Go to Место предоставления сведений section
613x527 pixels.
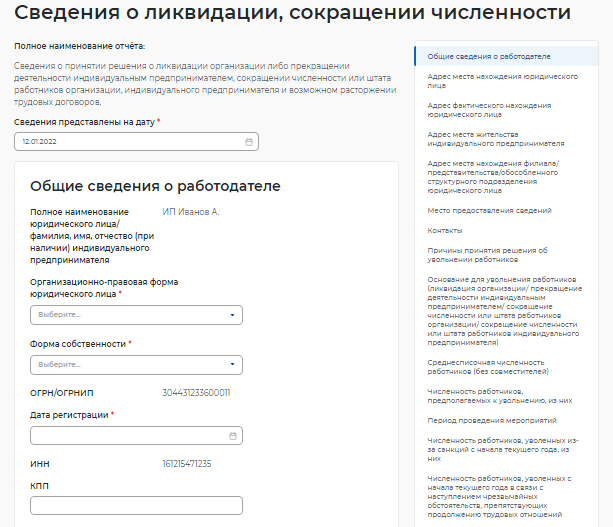click(489, 211)
